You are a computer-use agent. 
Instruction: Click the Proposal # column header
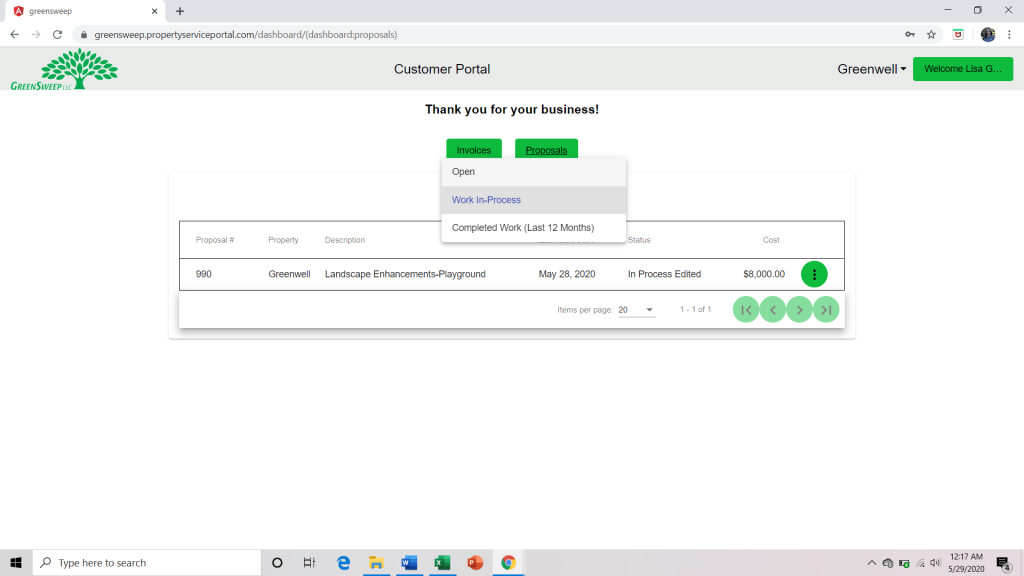pyautogui.click(x=215, y=240)
